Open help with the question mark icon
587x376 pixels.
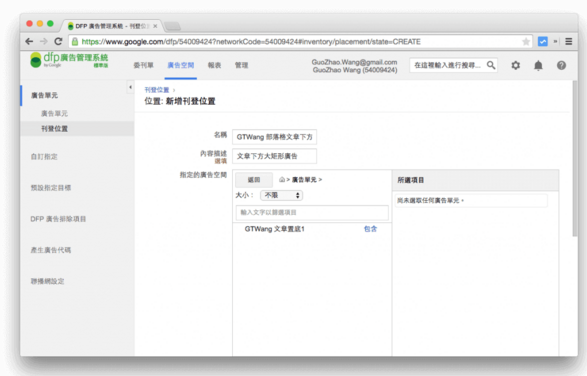[x=561, y=65]
